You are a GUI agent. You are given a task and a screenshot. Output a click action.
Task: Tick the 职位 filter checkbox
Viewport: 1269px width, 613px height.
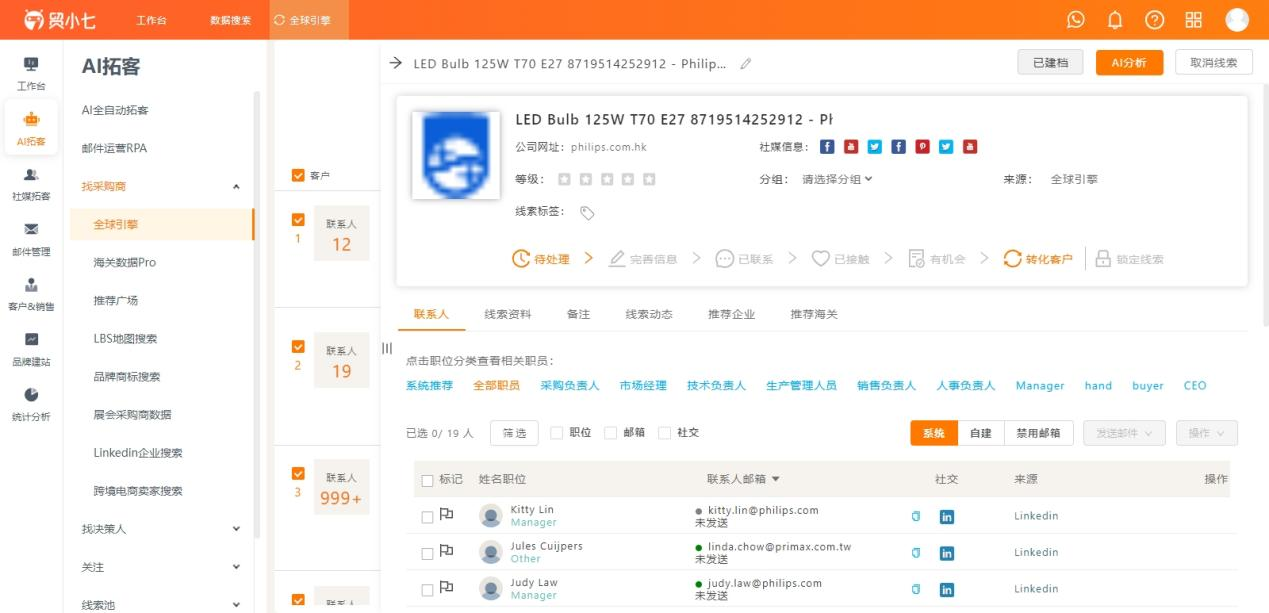[x=557, y=433]
